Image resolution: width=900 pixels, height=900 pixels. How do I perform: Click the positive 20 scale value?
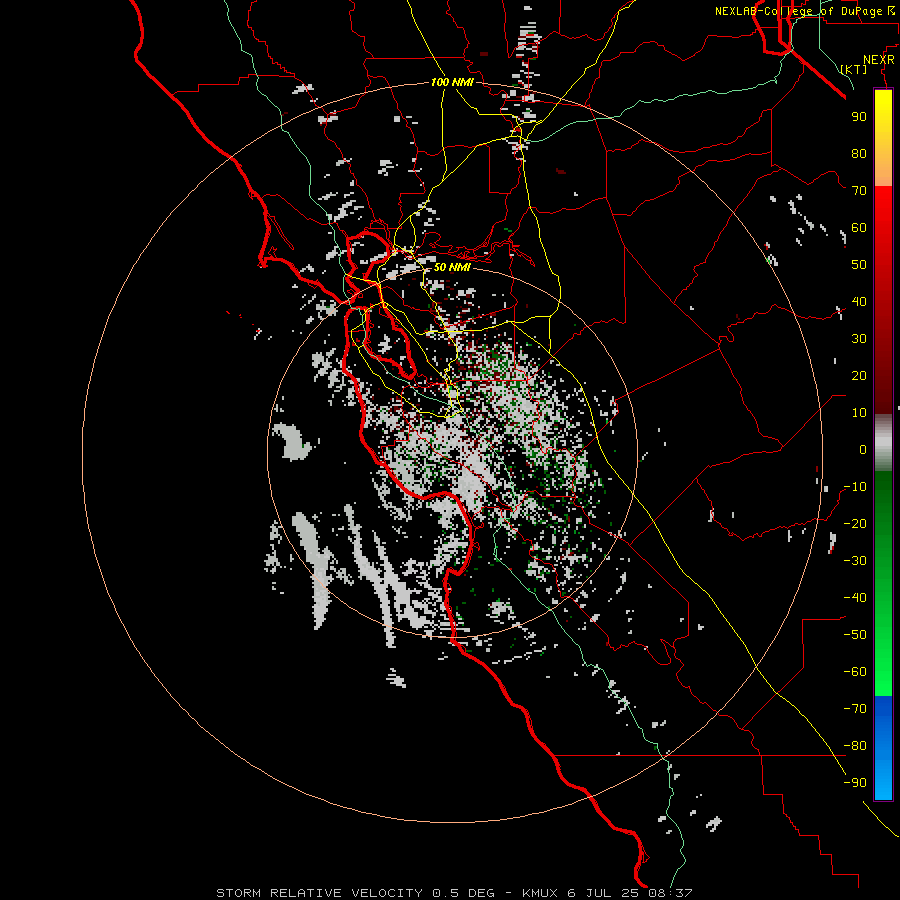pyautogui.click(x=859, y=376)
